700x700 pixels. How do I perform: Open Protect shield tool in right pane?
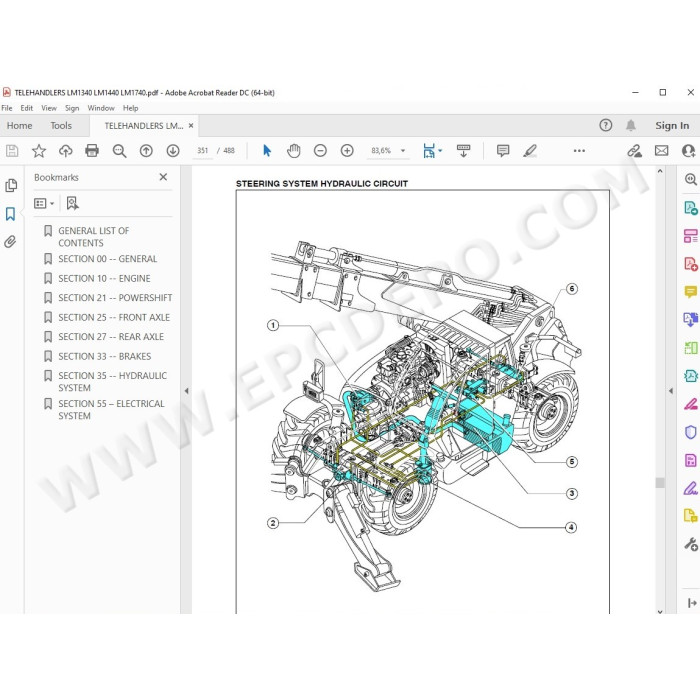pos(691,432)
